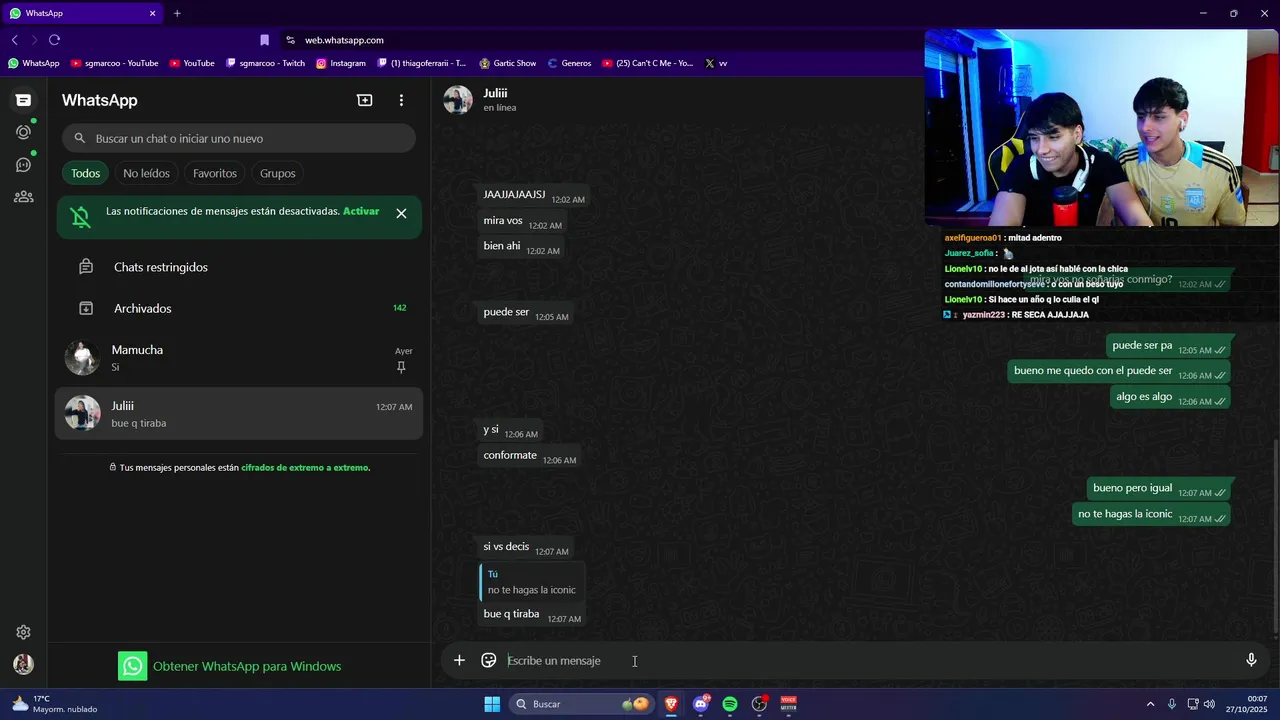This screenshot has width=1280, height=720.
Task: Click the tray volume speaker icon
Action: [x=1209, y=704]
